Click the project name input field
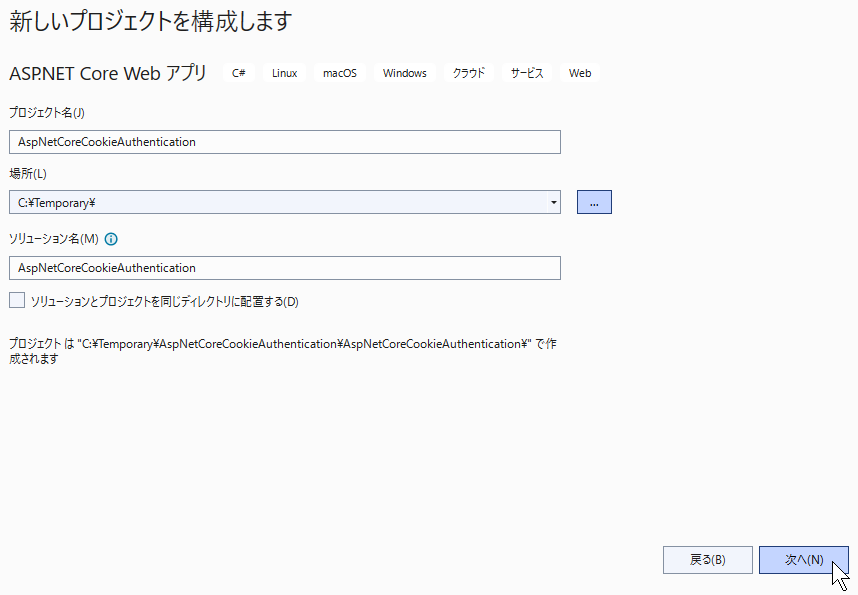This screenshot has height=595, width=858. click(285, 142)
